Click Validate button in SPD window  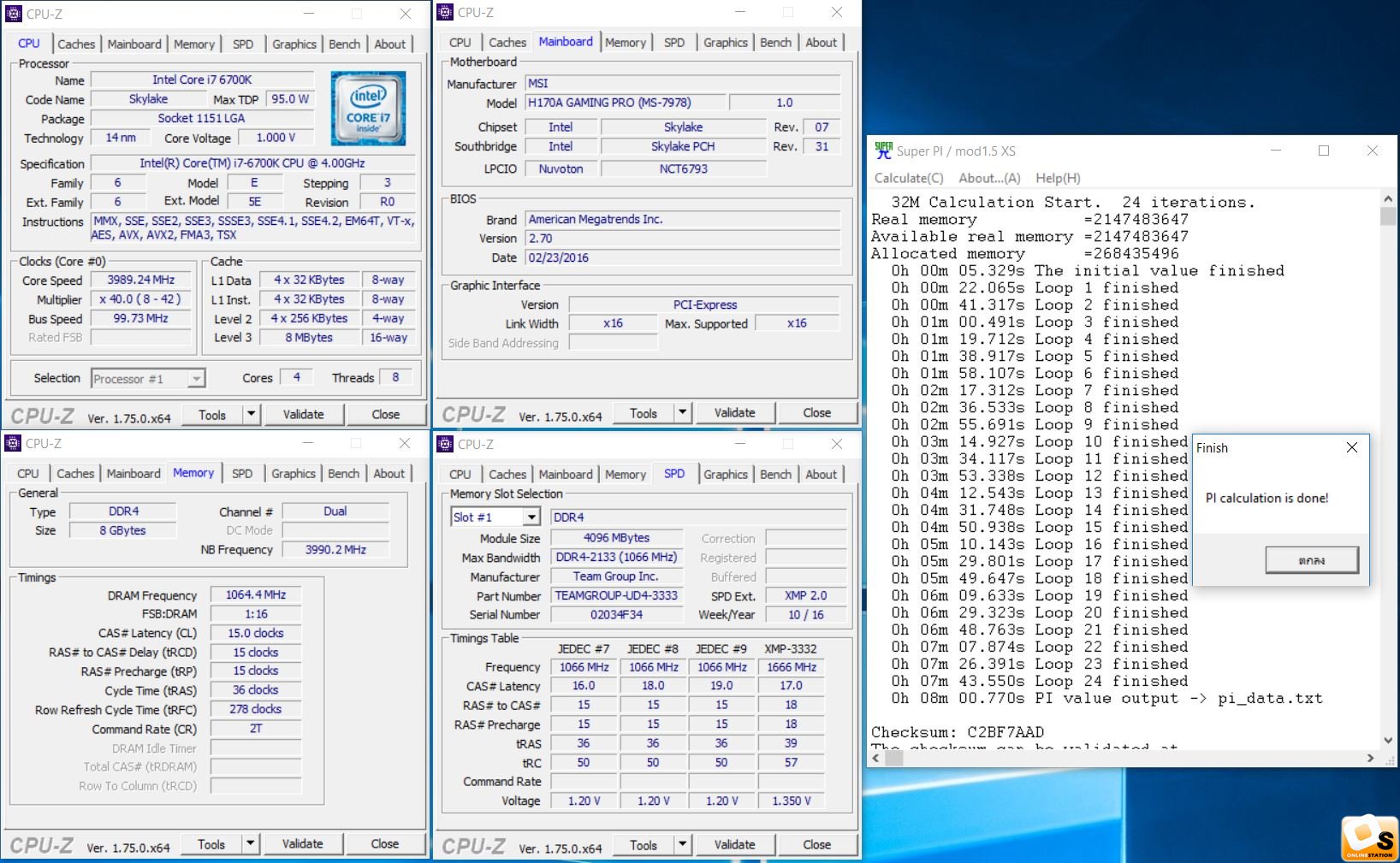pos(735,845)
